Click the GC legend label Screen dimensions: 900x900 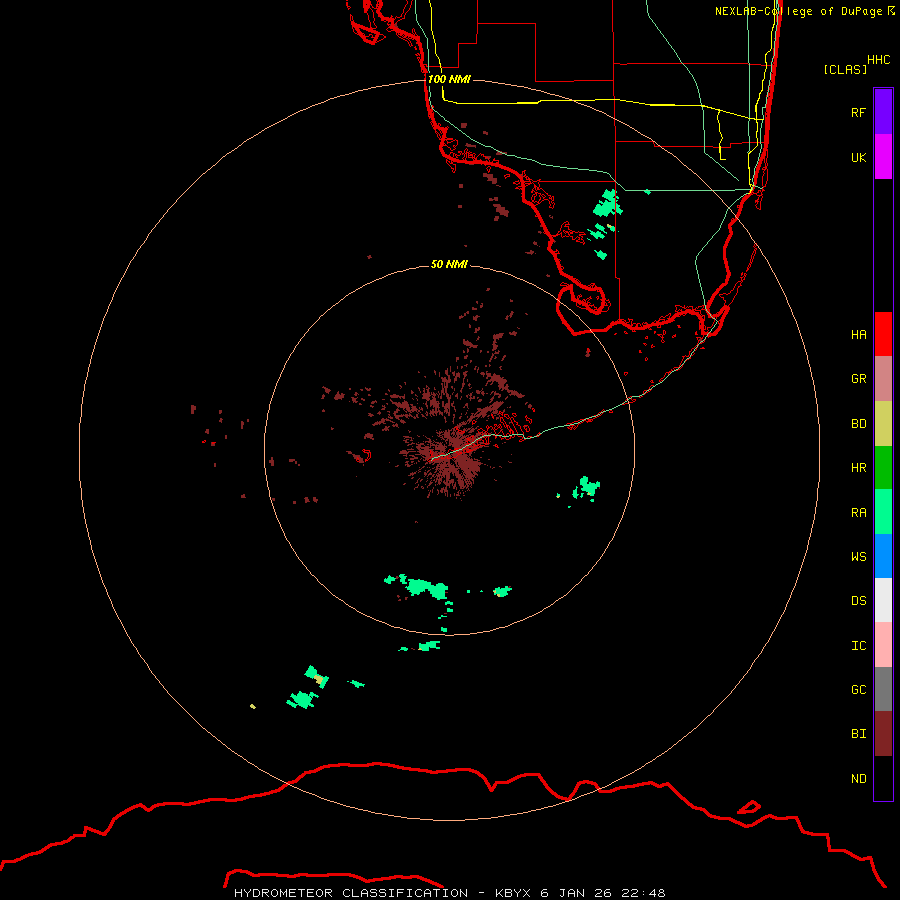(x=858, y=690)
